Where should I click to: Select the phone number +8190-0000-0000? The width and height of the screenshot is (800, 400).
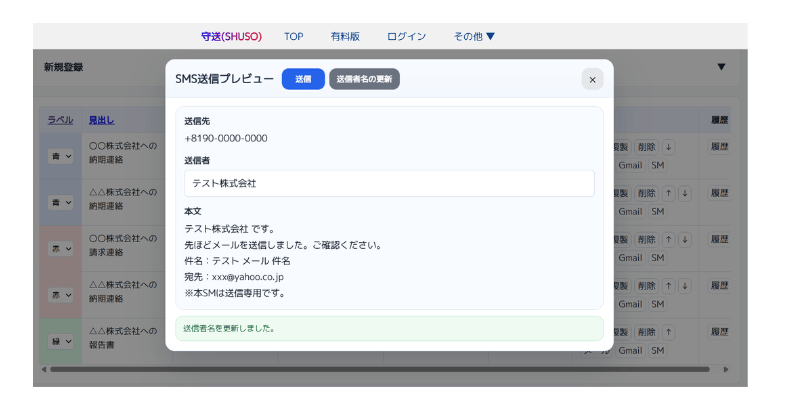pyautogui.click(x=226, y=138)
